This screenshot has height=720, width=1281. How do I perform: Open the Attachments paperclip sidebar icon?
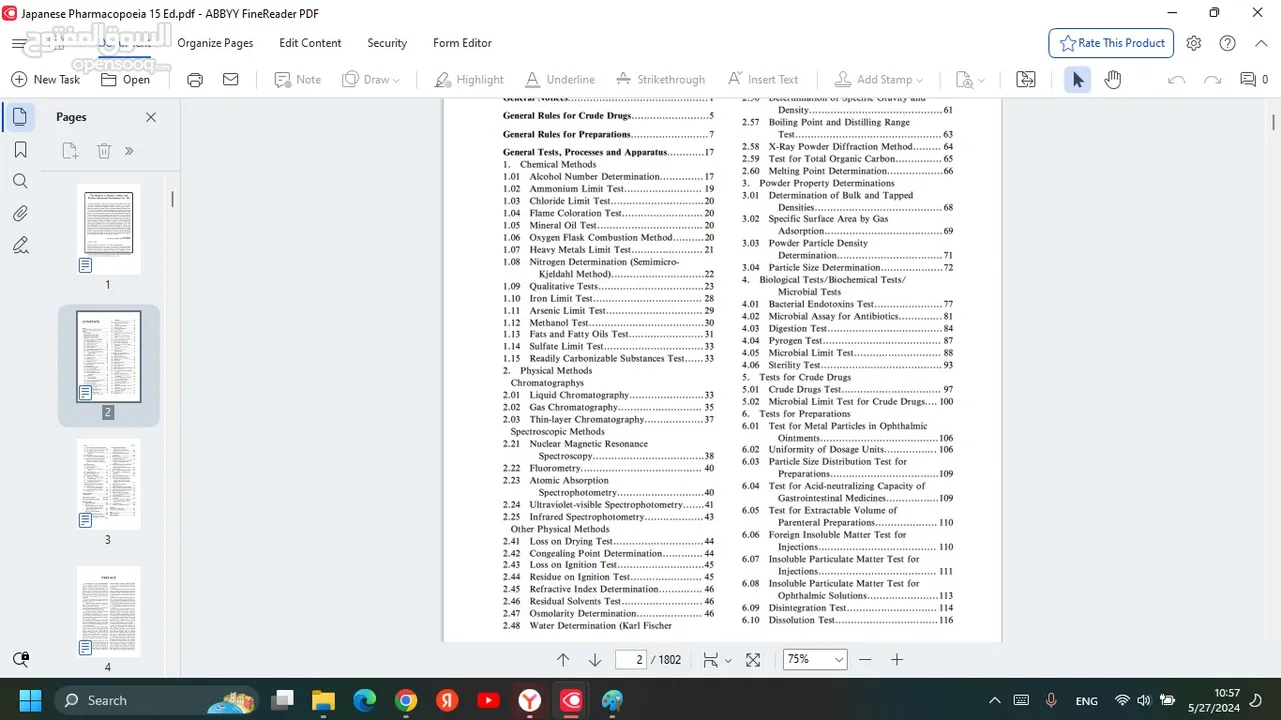[20, 213]
